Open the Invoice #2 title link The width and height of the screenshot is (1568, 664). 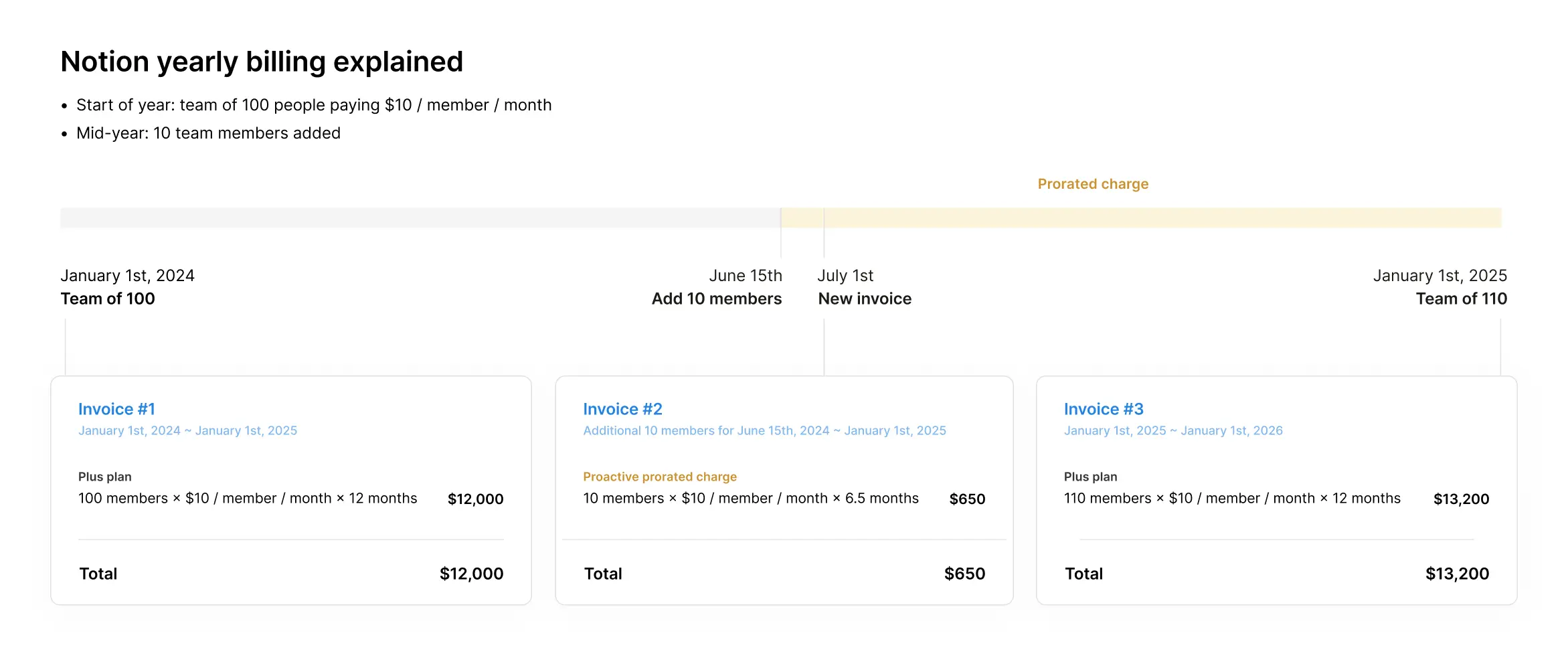[622, 409]
